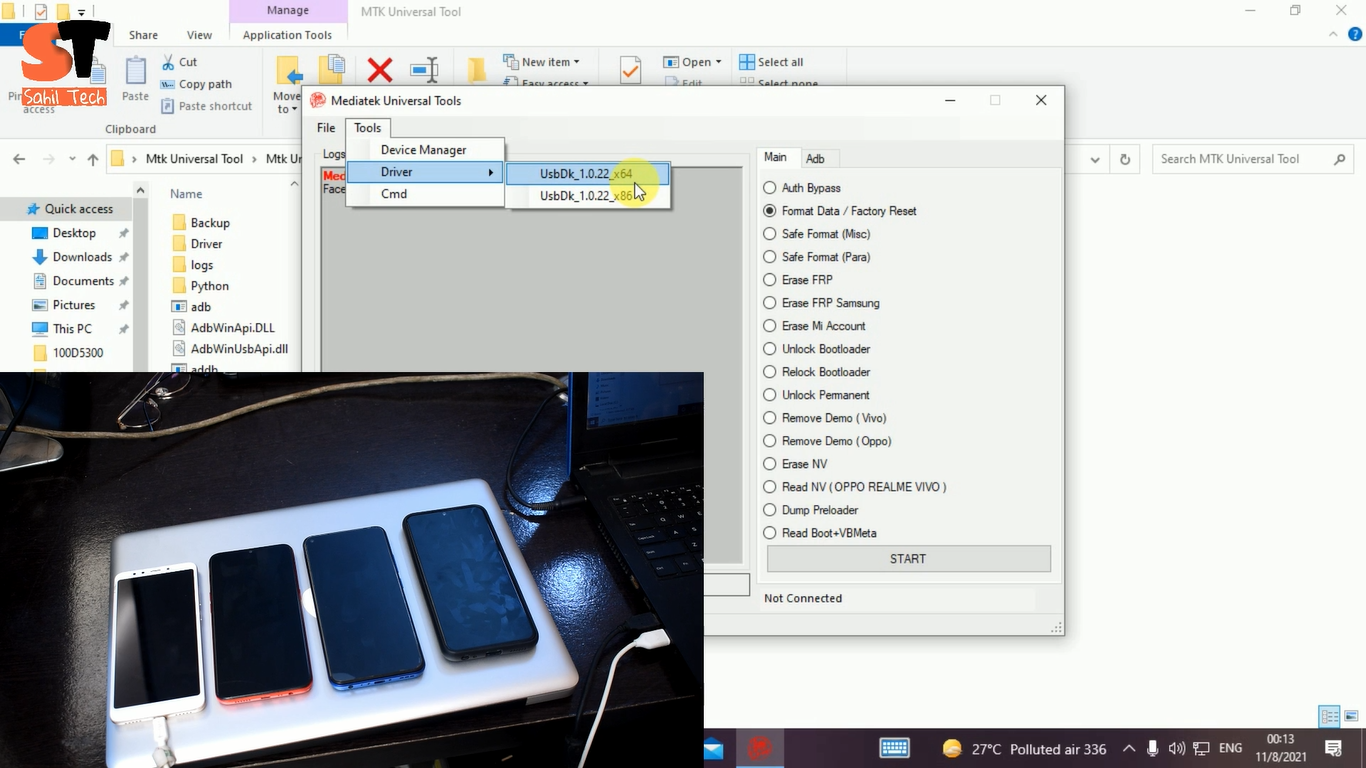Click Select all in Explorer ribbon
This screenshot has width=1366, height=768.
pos(771,62)
